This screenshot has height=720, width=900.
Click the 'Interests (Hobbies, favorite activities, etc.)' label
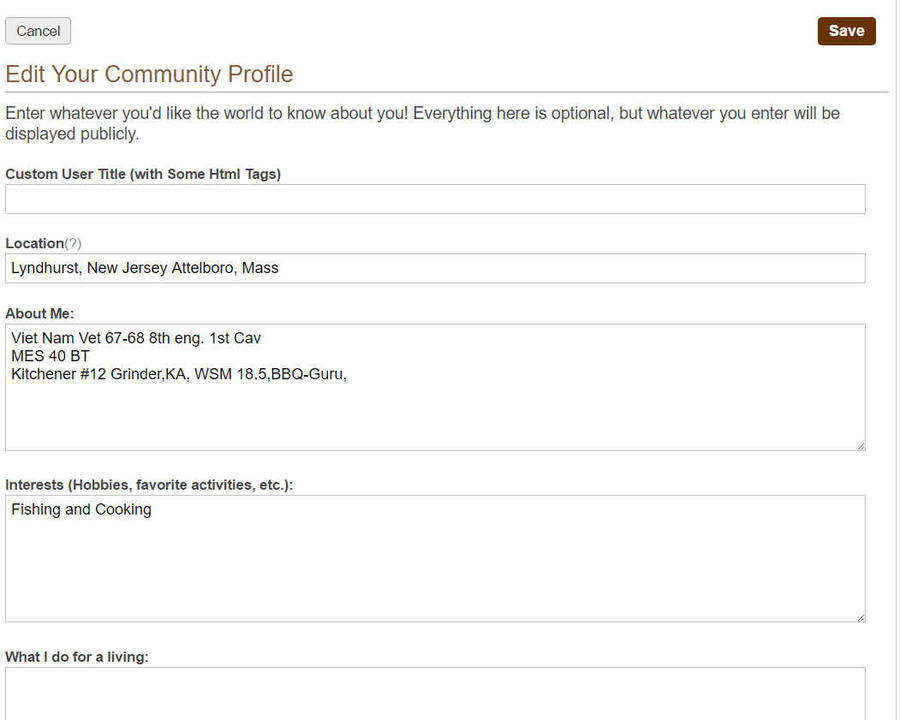(148, 485)
